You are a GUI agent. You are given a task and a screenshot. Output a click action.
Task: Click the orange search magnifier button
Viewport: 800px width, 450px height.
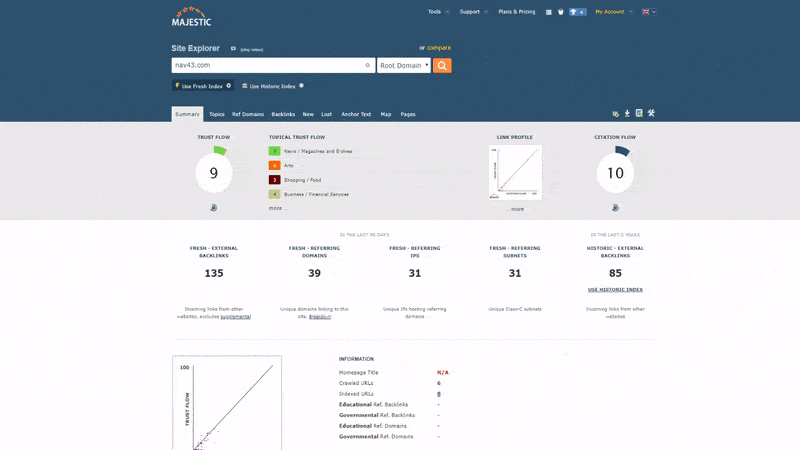point(442,65)
